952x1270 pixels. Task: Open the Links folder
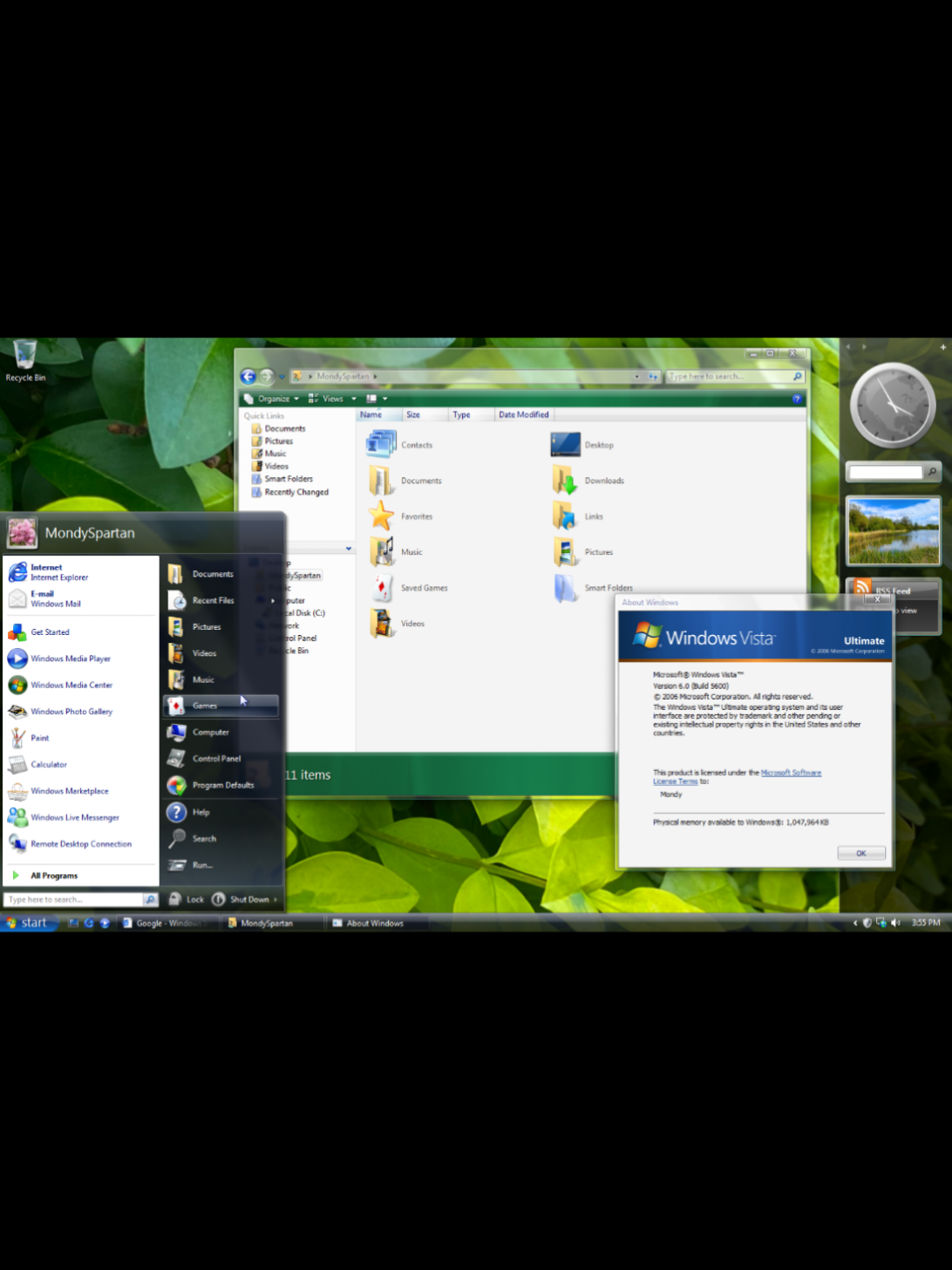pyautogui.click(x=577, y=516)
